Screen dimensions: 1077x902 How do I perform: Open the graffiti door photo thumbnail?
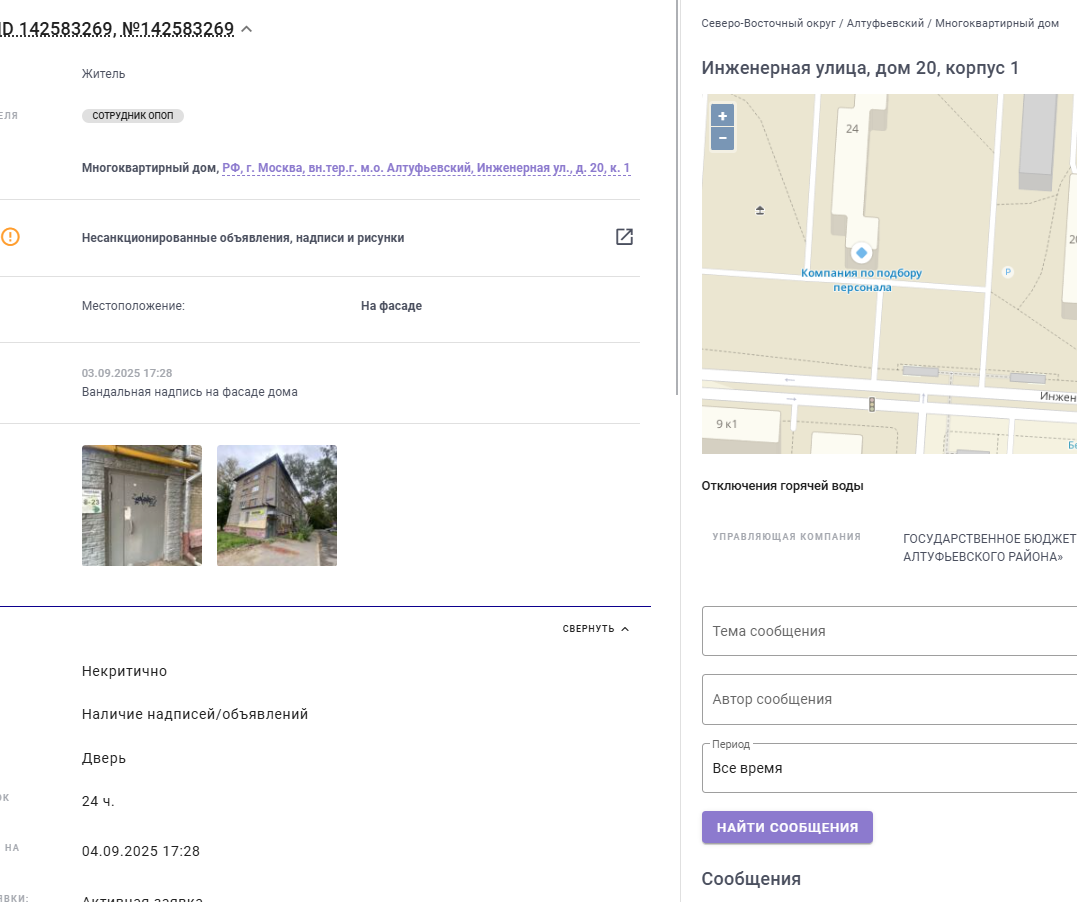click(141, 506)
